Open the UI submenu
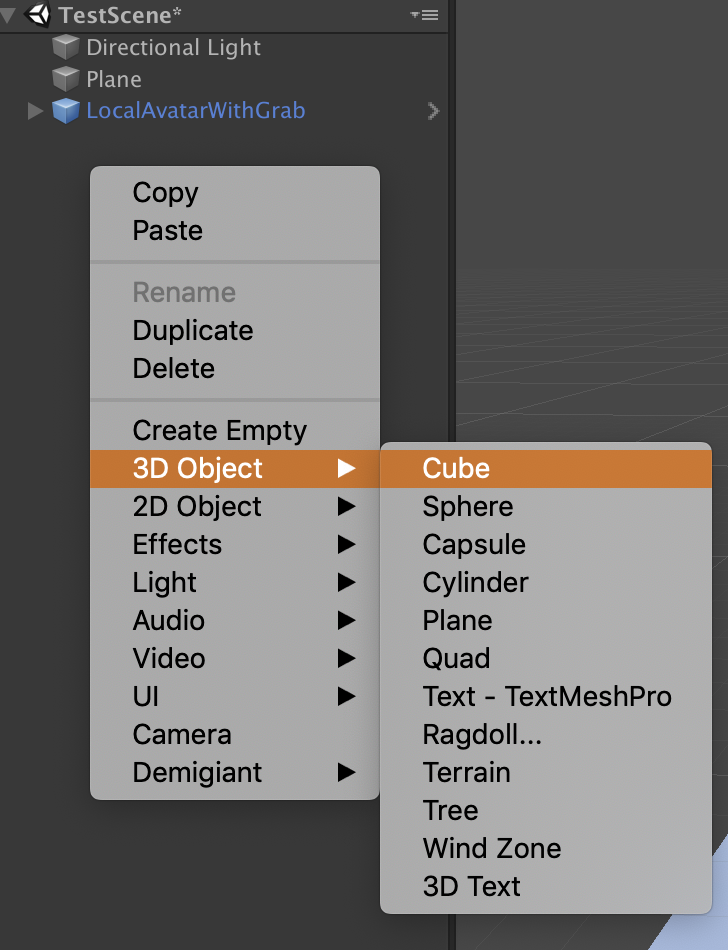 coord(235,697)
